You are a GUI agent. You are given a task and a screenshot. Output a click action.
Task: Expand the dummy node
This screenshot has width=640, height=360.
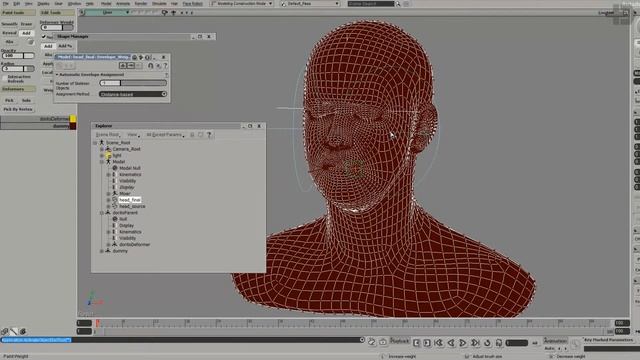point(102,251)
